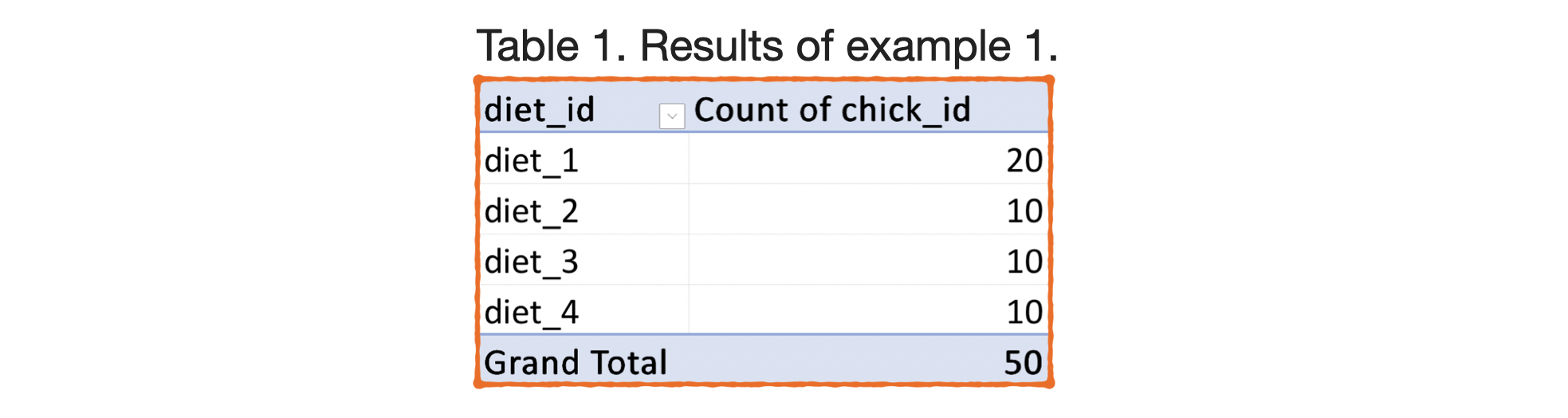
Task: Select the diet_2 row label
Action: (x=531, y=211)
